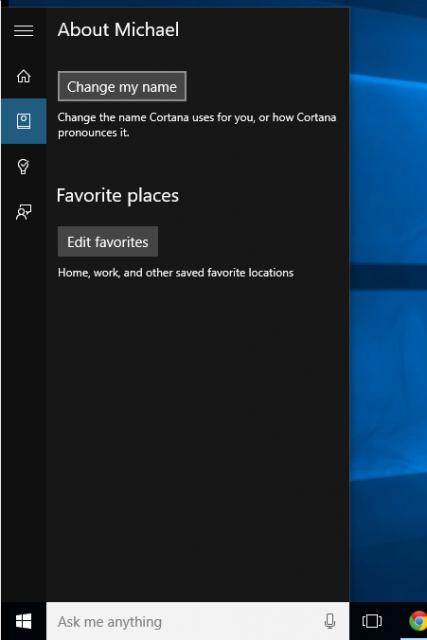This screenshot has height=640, width=427.
Task: Click the Edit favorites button
Action: coord(108,242)
